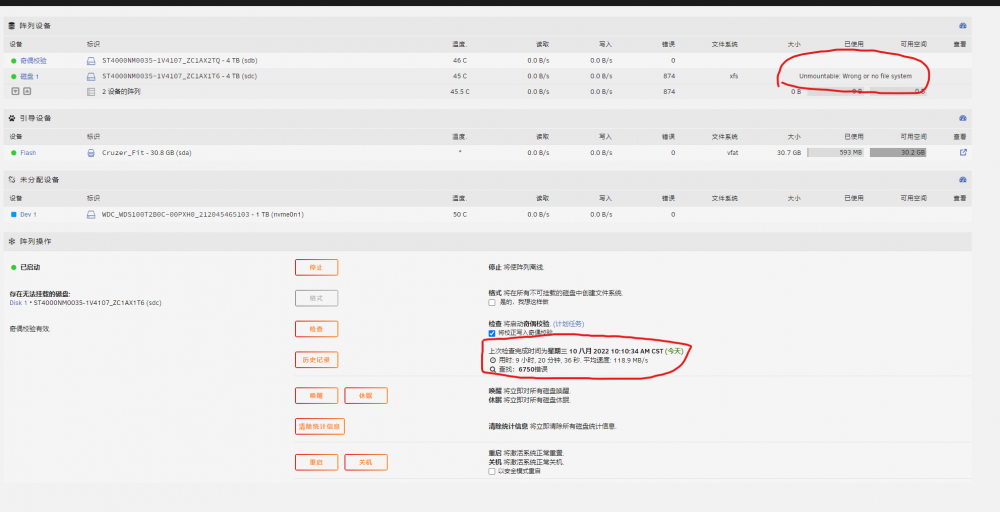
Task: Click 磁盘 1 error count 874
Action: point(669,76)
